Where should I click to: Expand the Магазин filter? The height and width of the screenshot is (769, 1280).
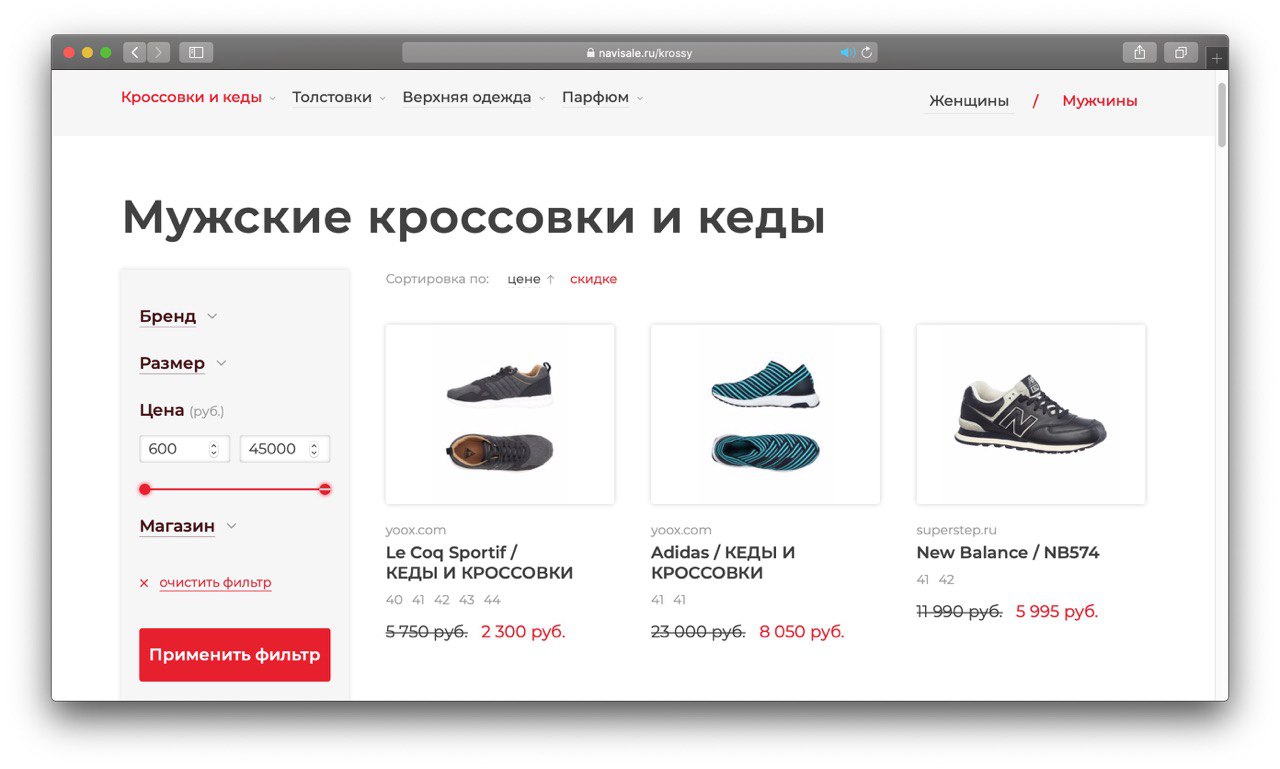coord(188,526)
